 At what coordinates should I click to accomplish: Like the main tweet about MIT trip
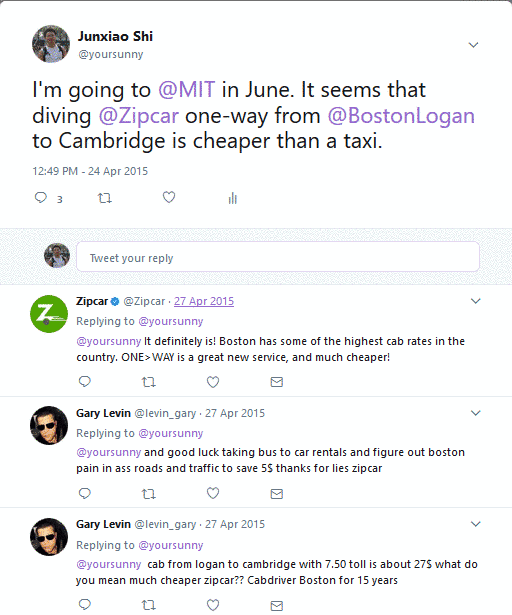[169, 197]
